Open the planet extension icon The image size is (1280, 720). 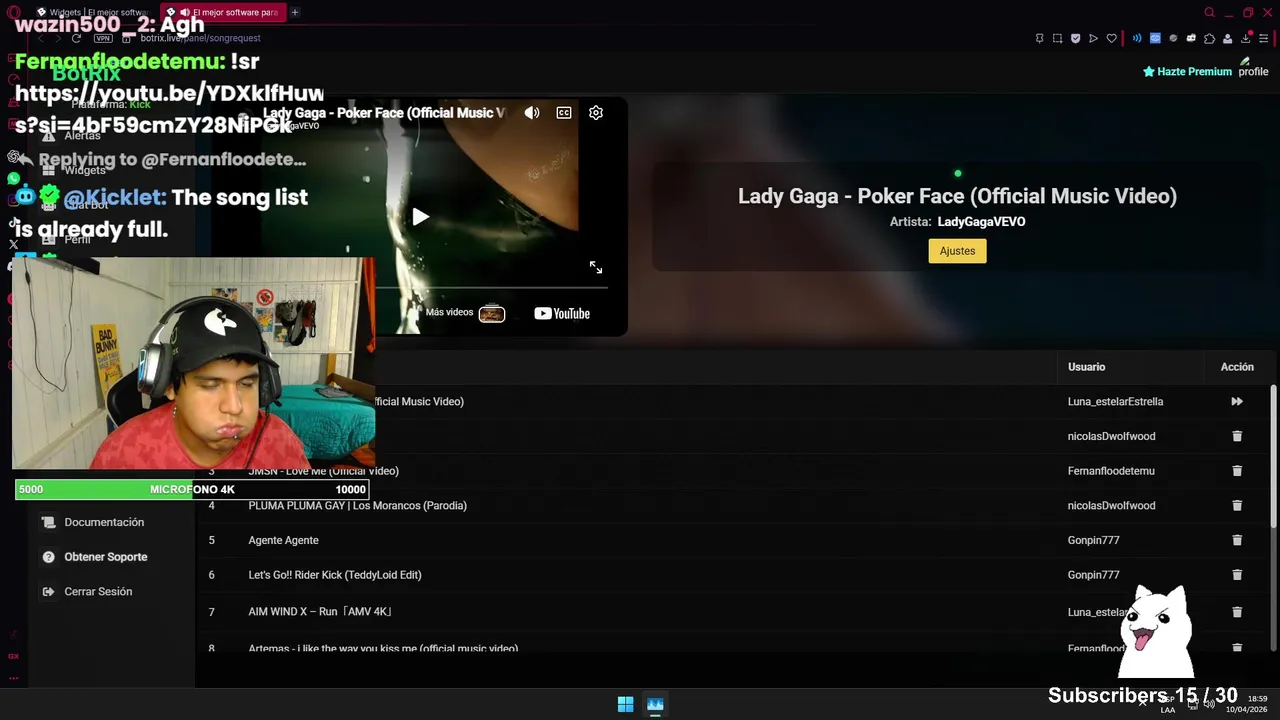[x=1173, y=38]
